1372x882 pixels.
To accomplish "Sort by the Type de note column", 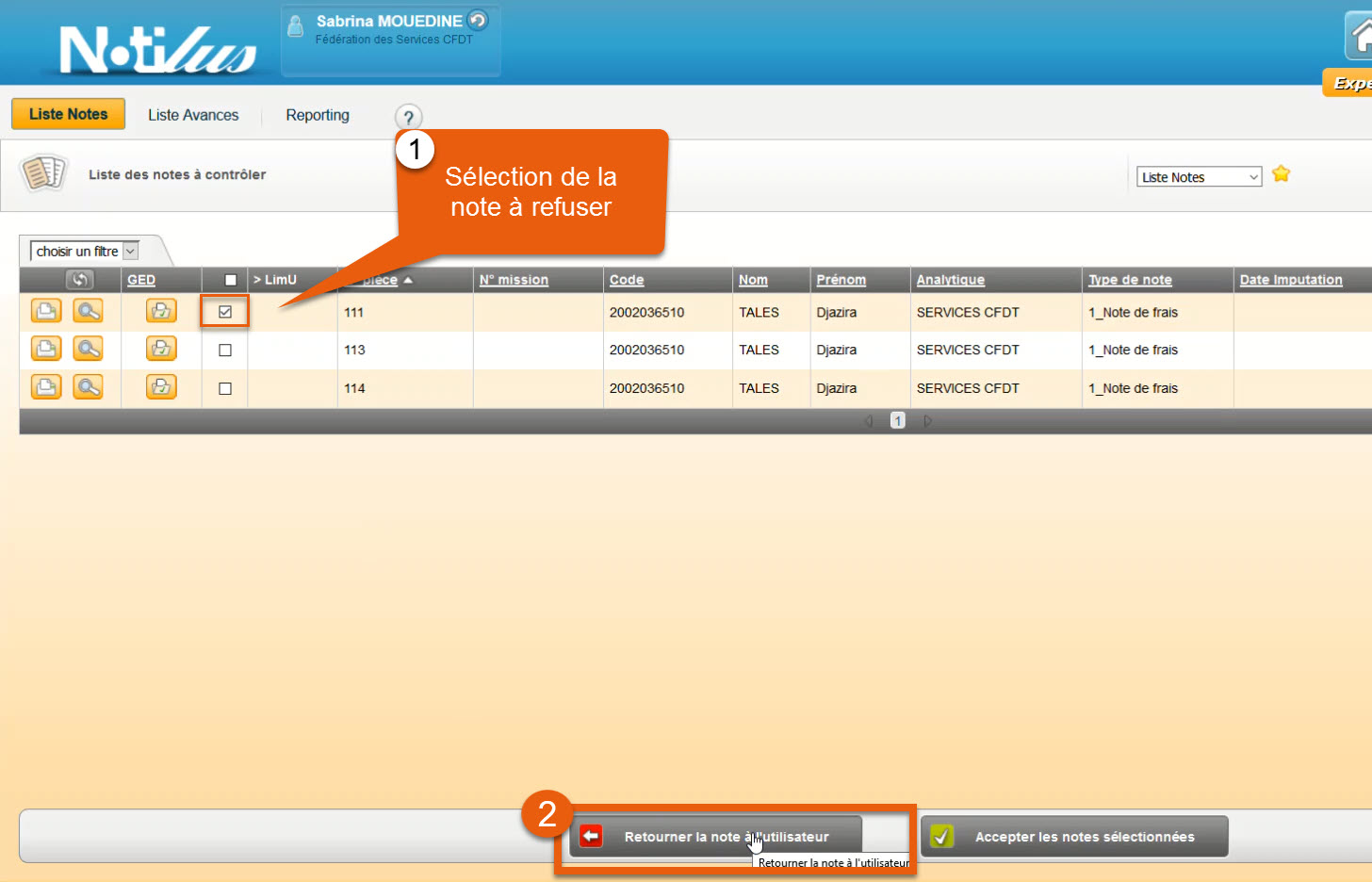I will point(1130,280).
